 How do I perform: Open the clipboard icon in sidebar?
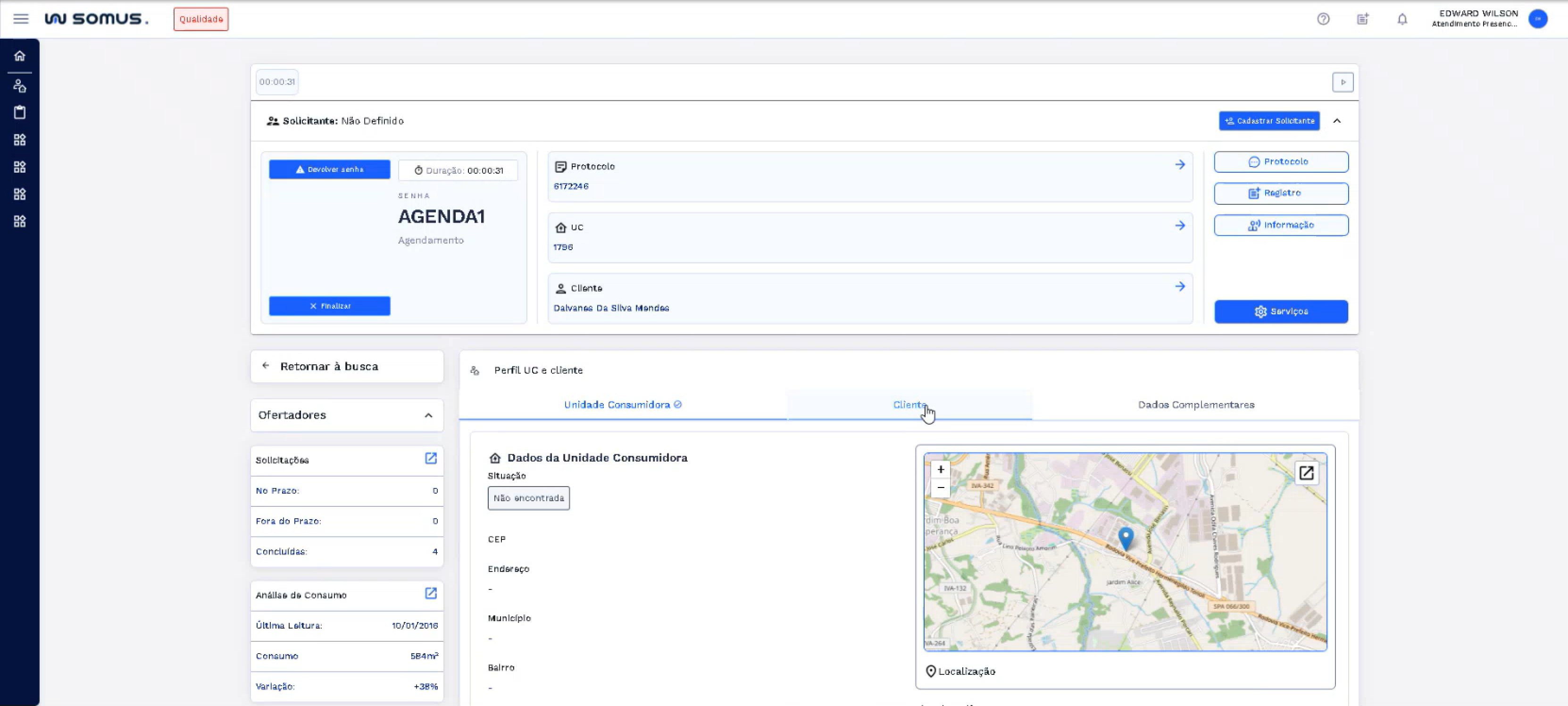click(x=19, y=113)
